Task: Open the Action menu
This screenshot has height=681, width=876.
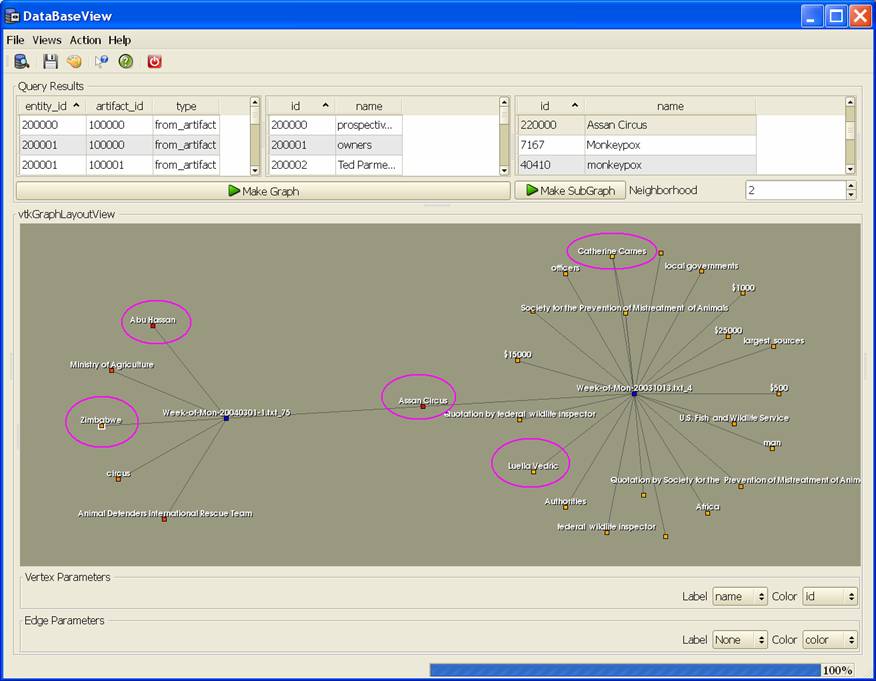Action: click(85, 40)
